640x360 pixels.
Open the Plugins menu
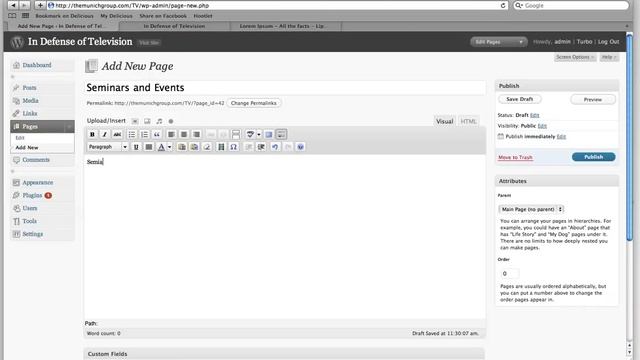[x=32, y=196]
